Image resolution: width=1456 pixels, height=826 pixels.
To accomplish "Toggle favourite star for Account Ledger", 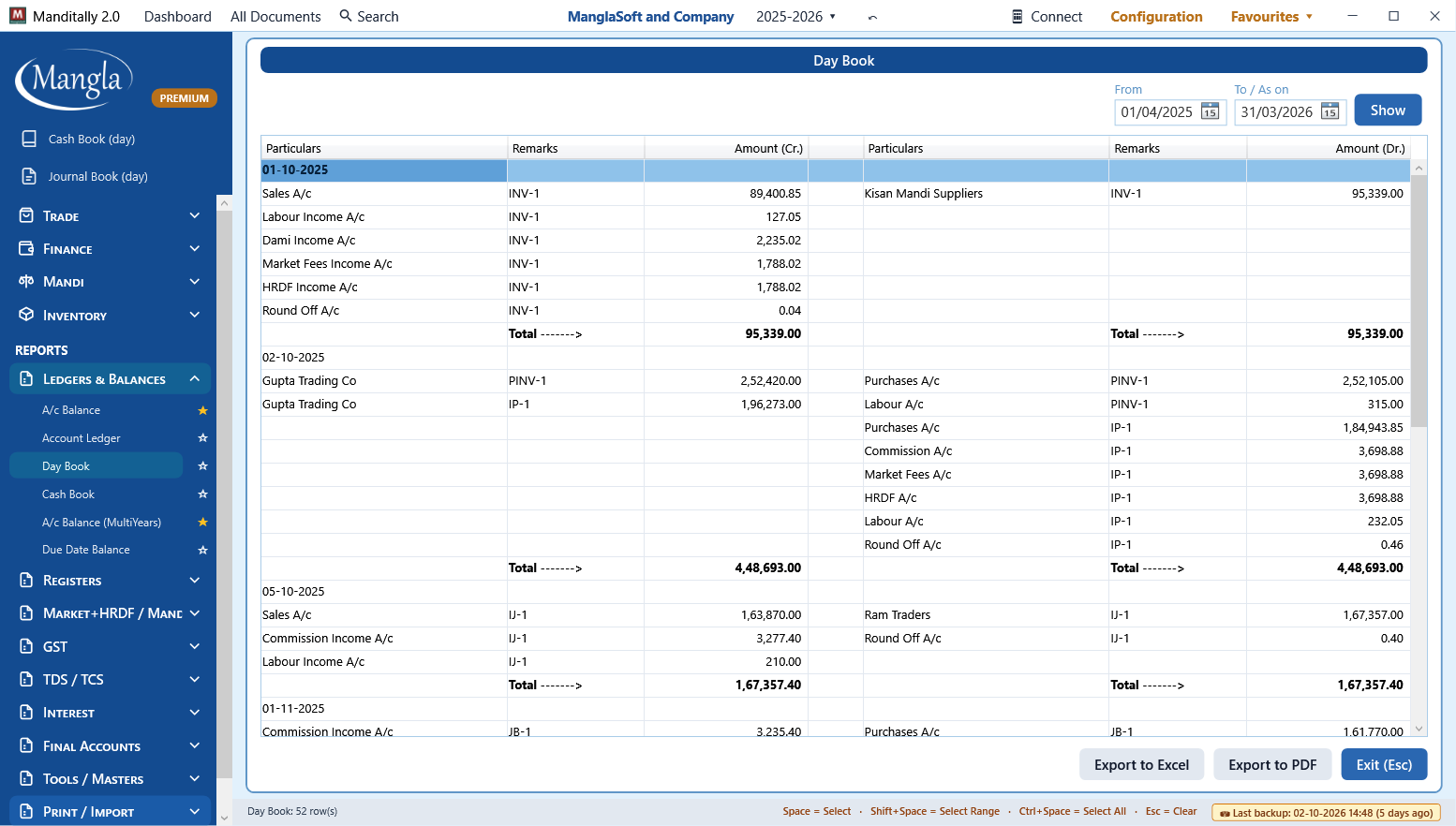I will point(202,438).
